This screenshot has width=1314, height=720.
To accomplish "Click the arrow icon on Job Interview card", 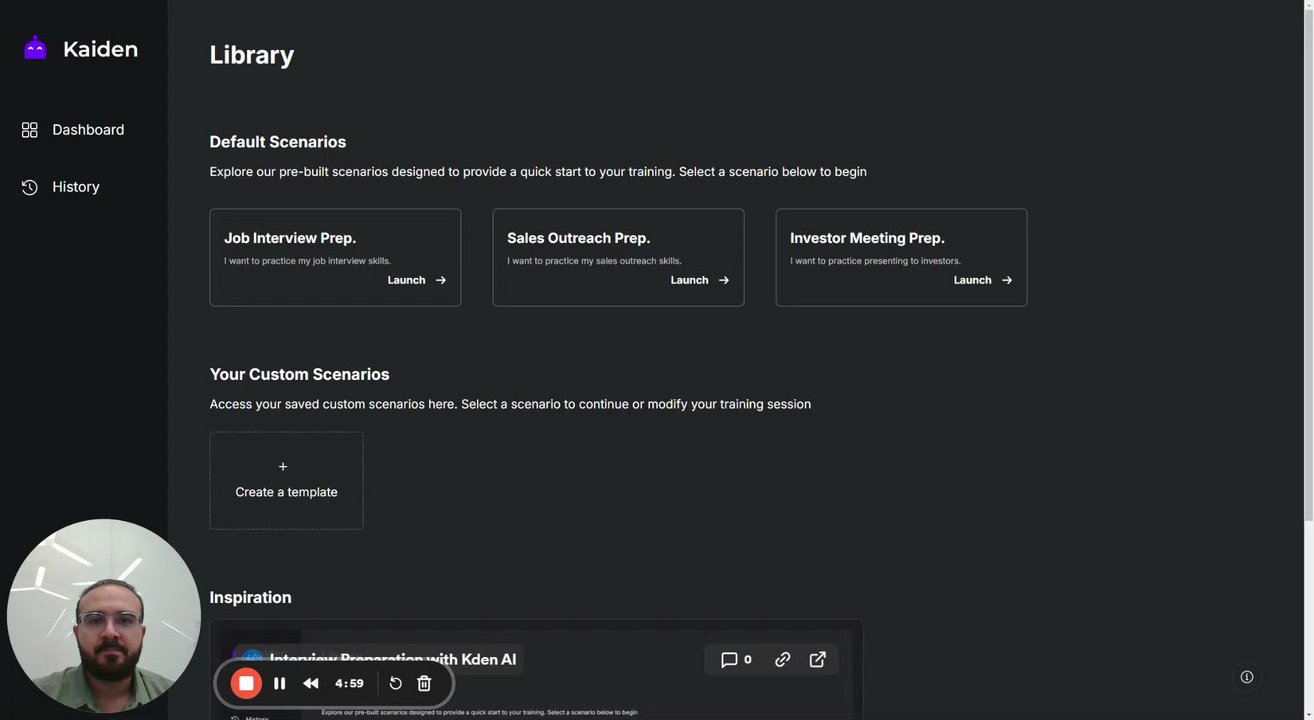I will pyautogui.click(x=441, y=280).
